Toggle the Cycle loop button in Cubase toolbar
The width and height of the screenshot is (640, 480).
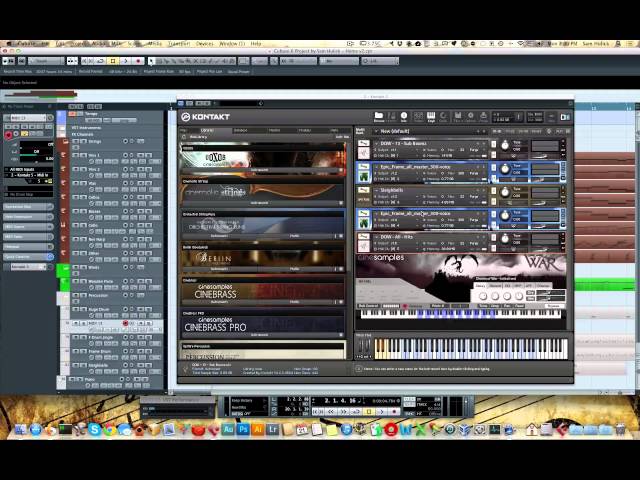(x=100, y=61)
